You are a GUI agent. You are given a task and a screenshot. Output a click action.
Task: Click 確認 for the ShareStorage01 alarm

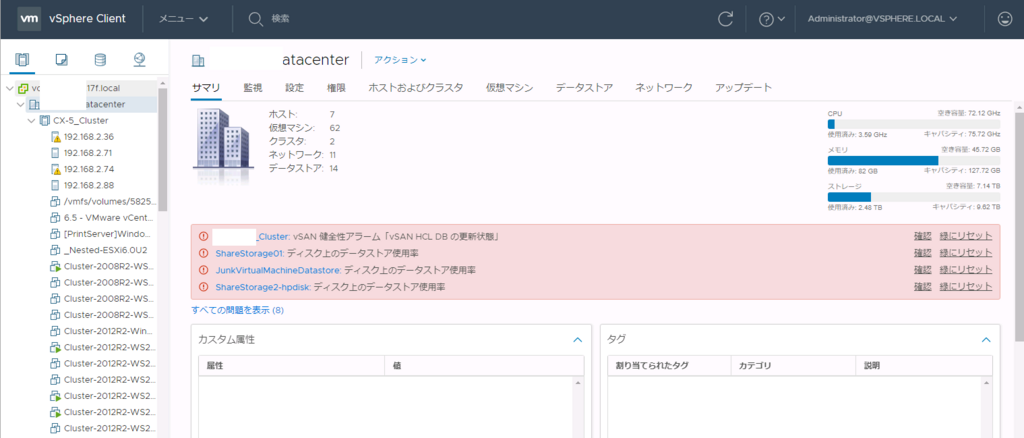click(x=923, y=253)
